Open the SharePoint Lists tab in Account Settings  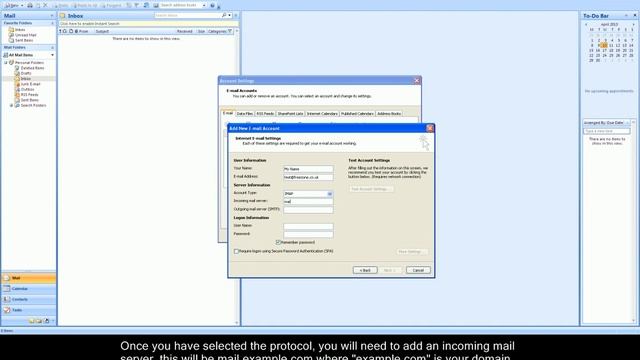coord(290,114)
